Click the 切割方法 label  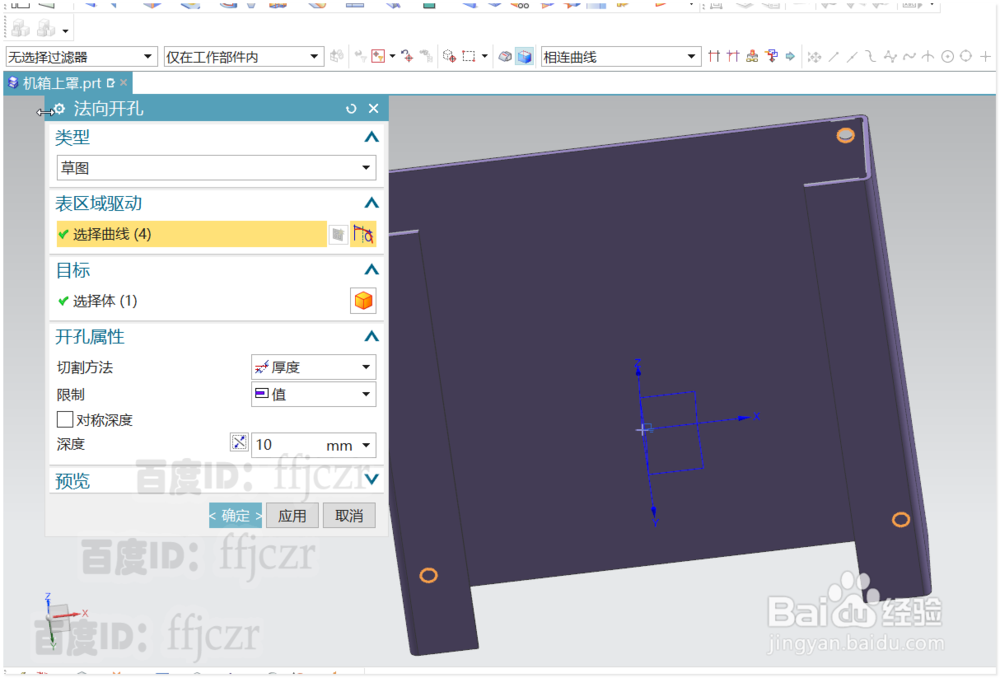point(85,367)
